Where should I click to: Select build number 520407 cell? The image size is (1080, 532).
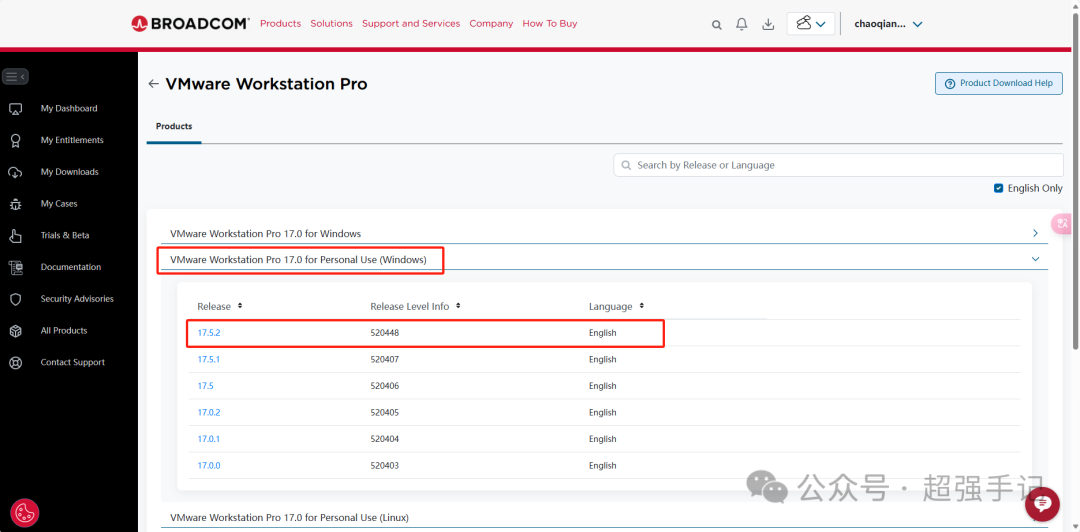tap(385, 360)
